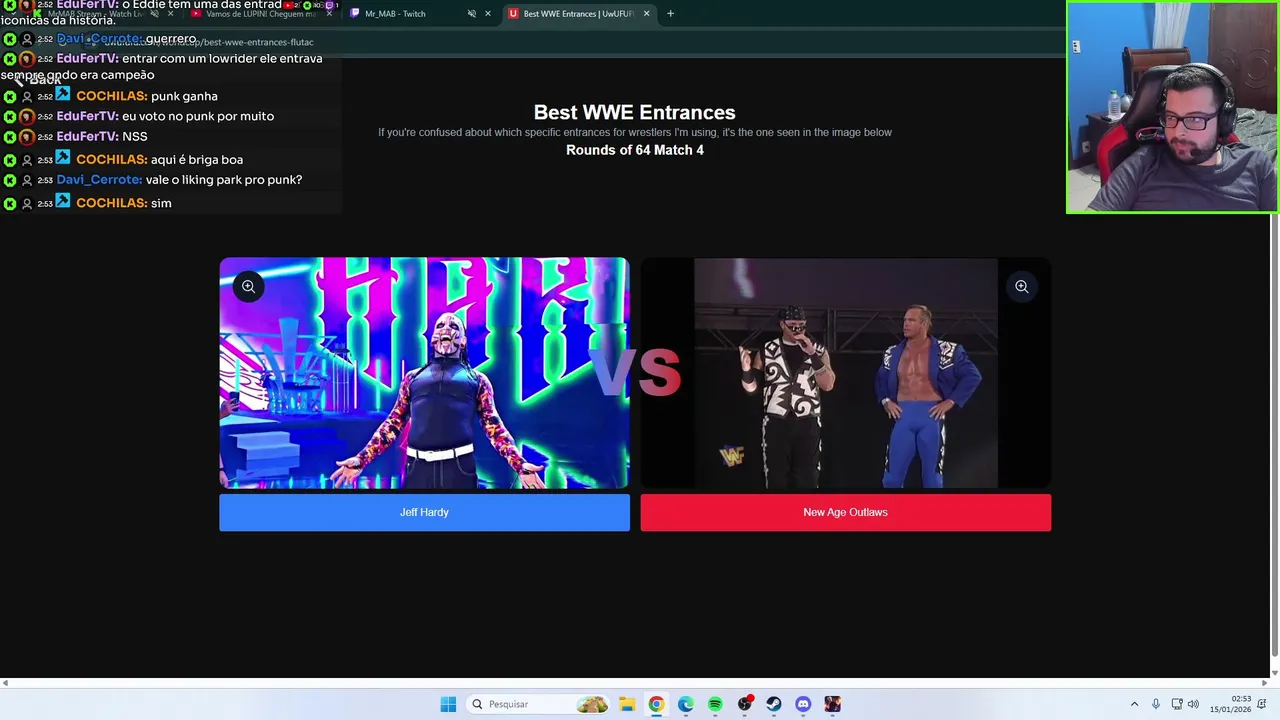Zoom into the New Age Outlaws image with the magnifier
The width and height of the screenshot is (1280, 720).
[1021, 287]
